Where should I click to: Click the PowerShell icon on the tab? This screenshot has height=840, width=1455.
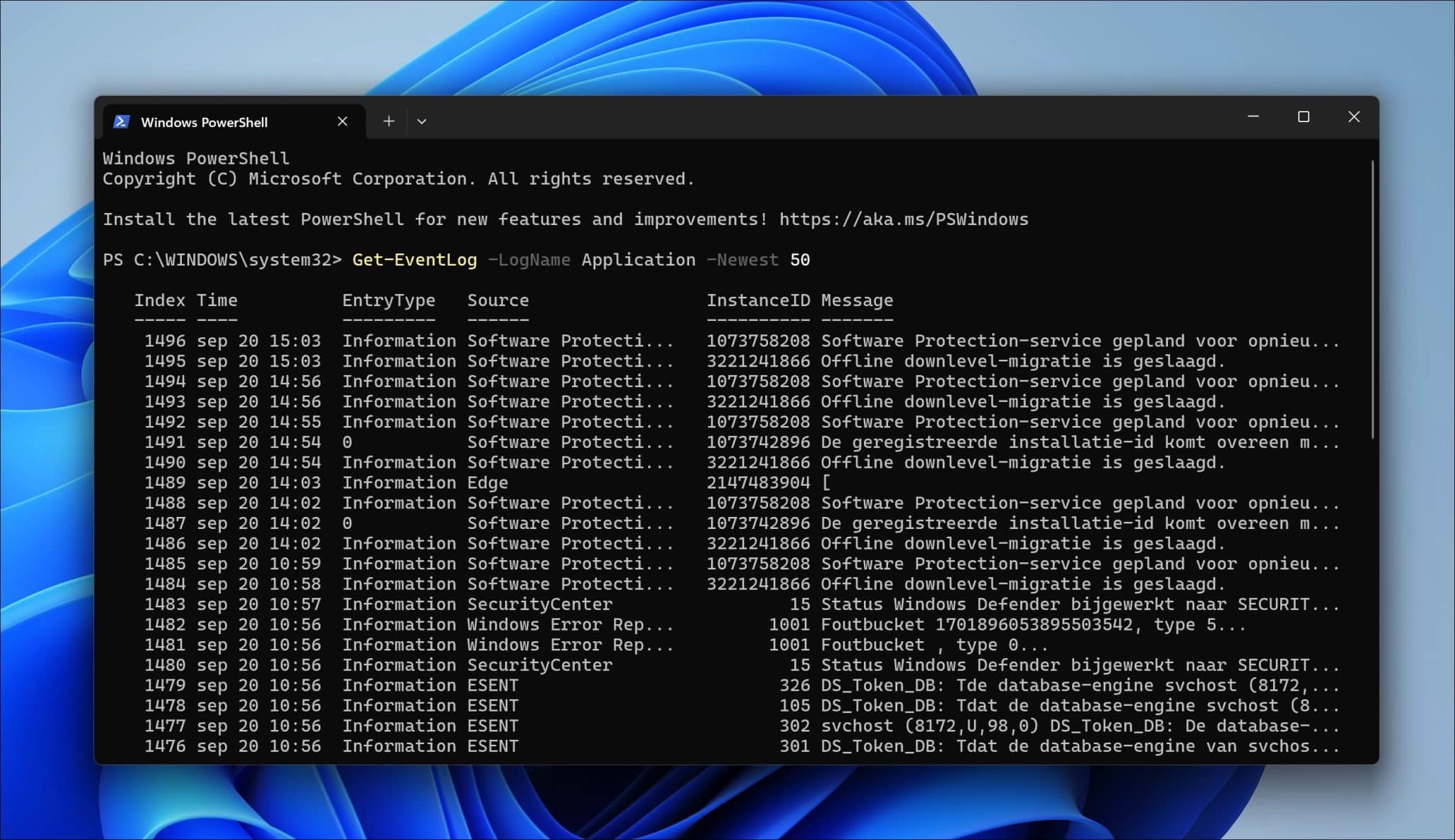121,121
